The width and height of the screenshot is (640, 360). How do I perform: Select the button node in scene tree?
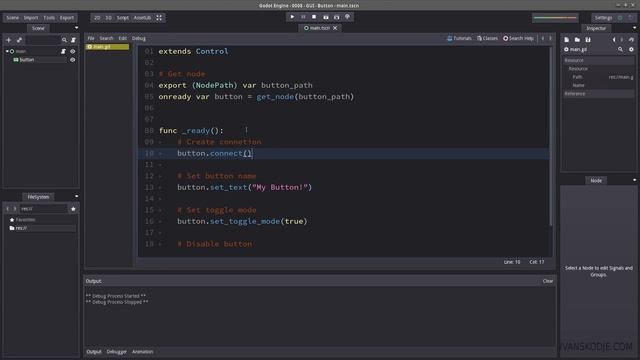point(27,60)
